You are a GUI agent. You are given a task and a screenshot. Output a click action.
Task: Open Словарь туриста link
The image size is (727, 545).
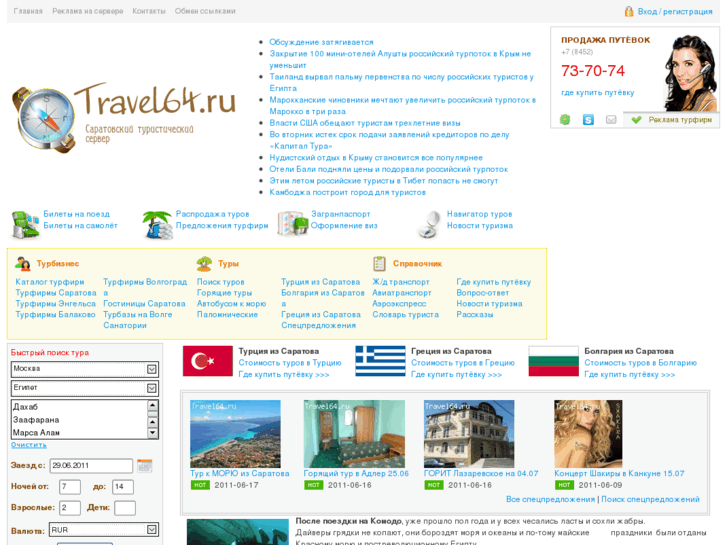(405, 314)
